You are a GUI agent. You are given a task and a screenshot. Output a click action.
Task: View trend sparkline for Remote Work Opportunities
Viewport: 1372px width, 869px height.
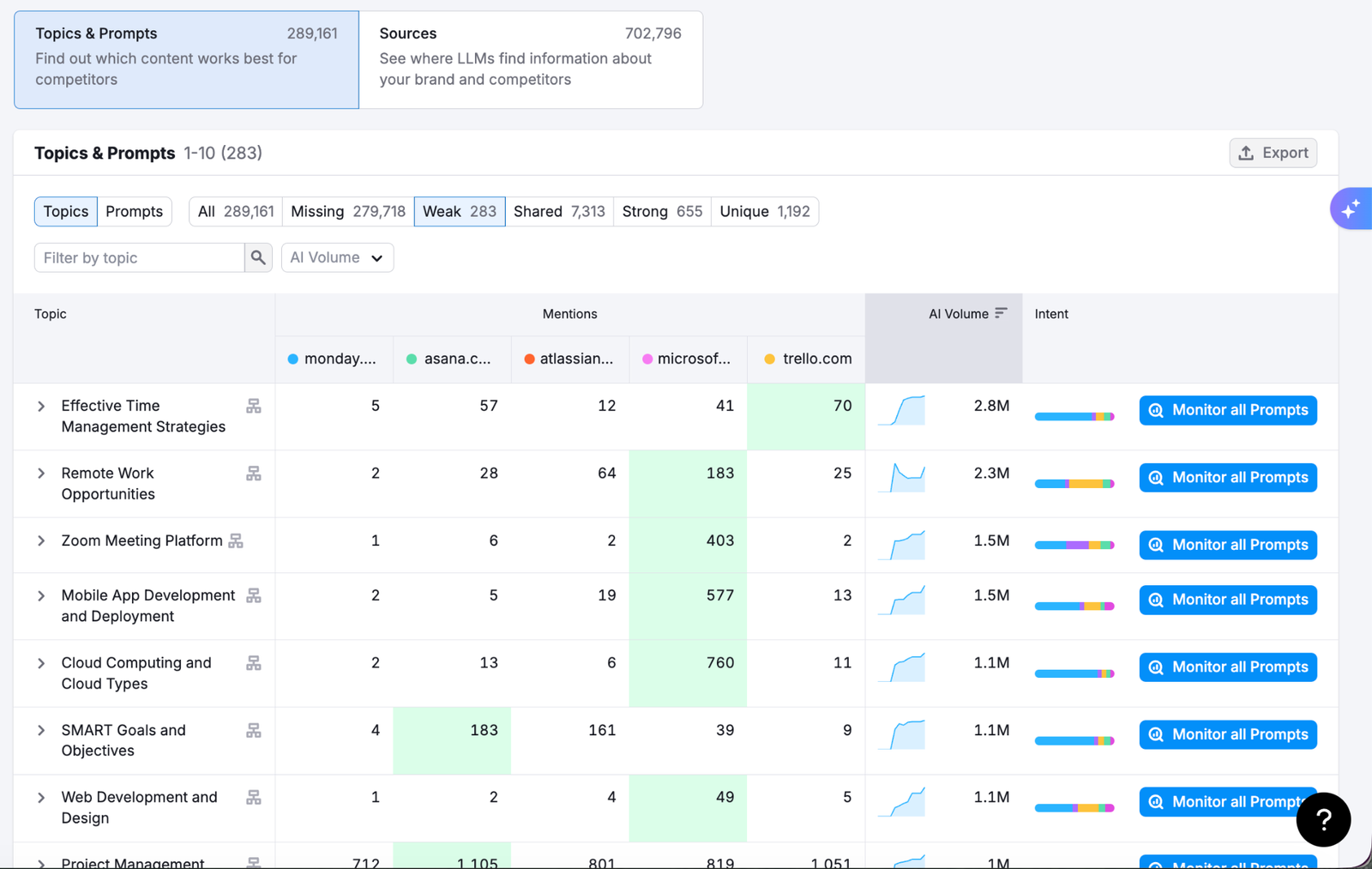[x=902, y=478]
